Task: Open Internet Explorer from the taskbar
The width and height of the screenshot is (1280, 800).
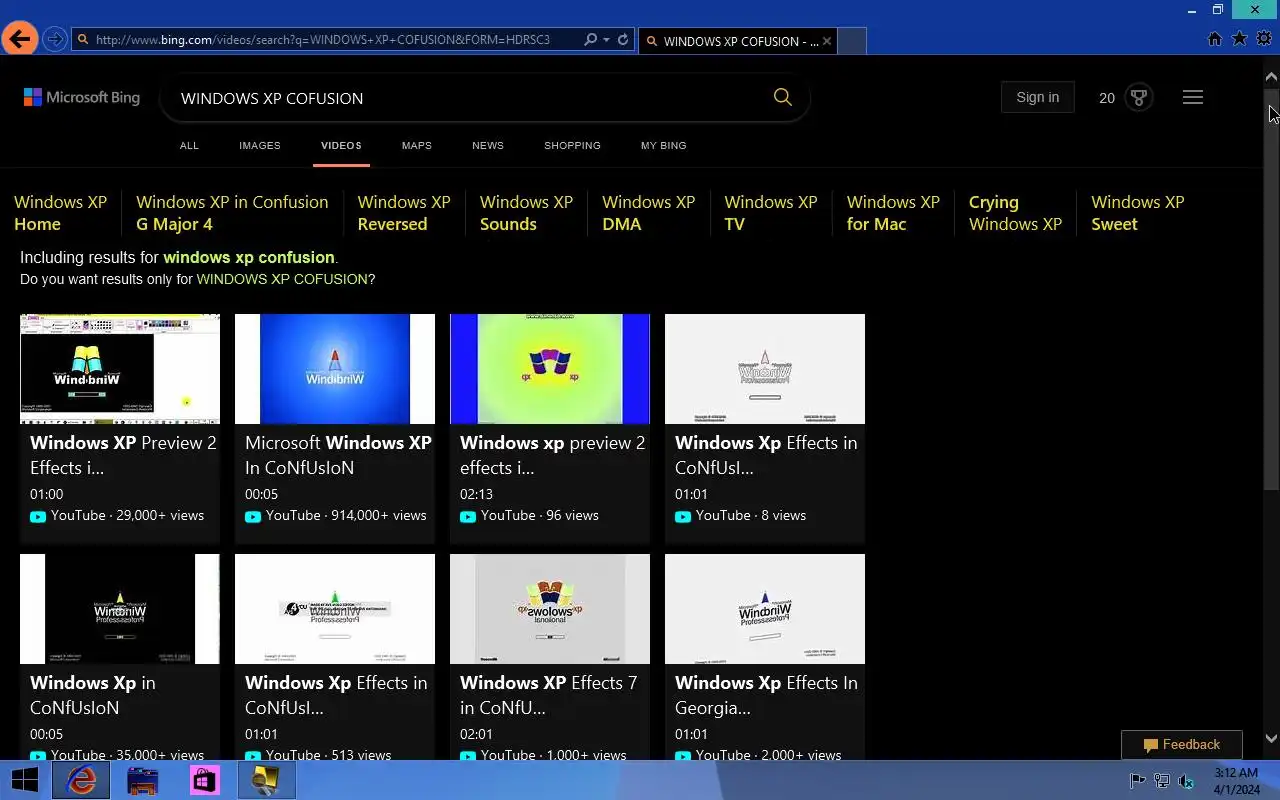Action: 81,780
